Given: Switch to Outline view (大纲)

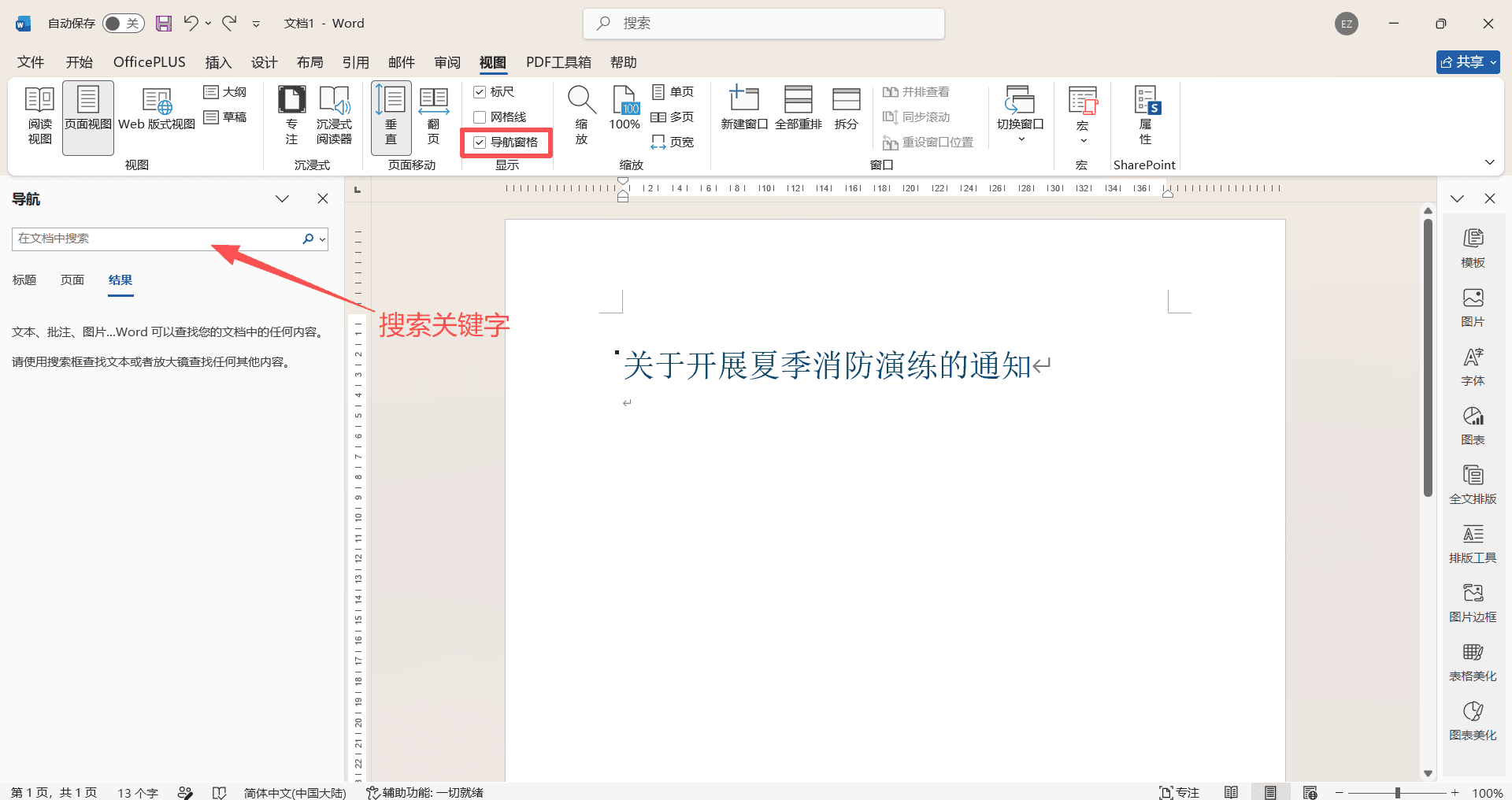Looking at the screenshot, I should [225, 92].
